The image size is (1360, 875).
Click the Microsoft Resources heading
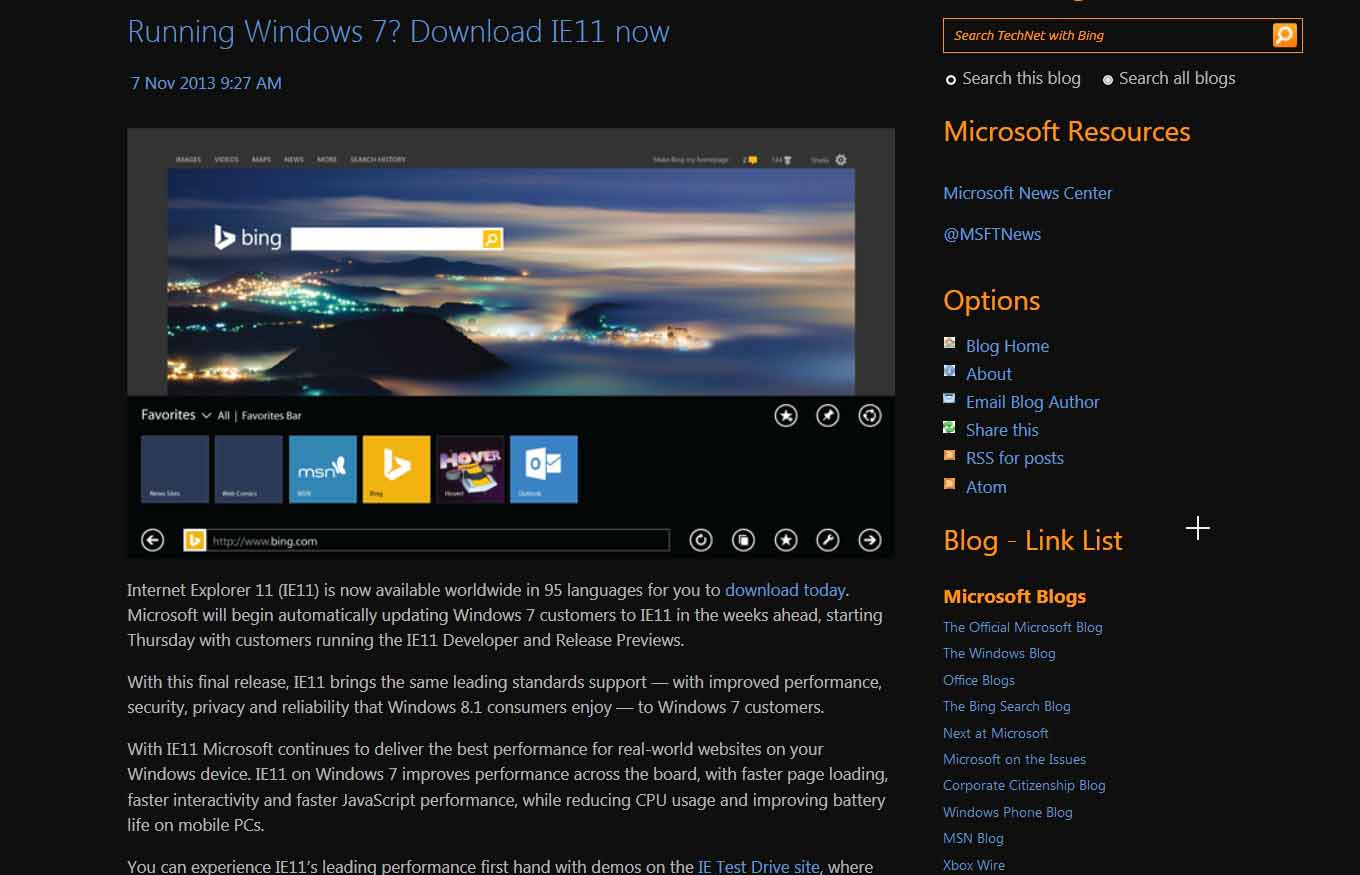tap(1067, 132)
